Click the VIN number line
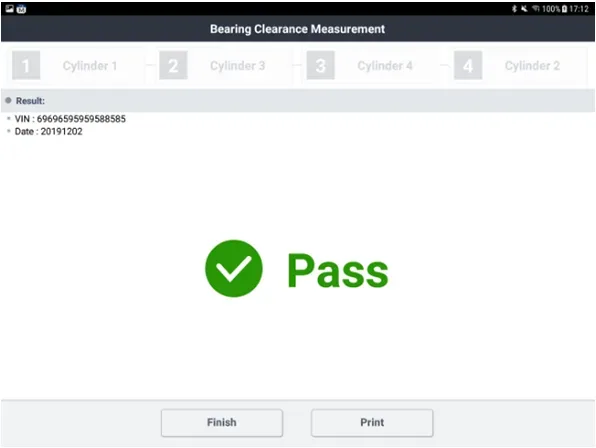 click(x=70, y=119)
